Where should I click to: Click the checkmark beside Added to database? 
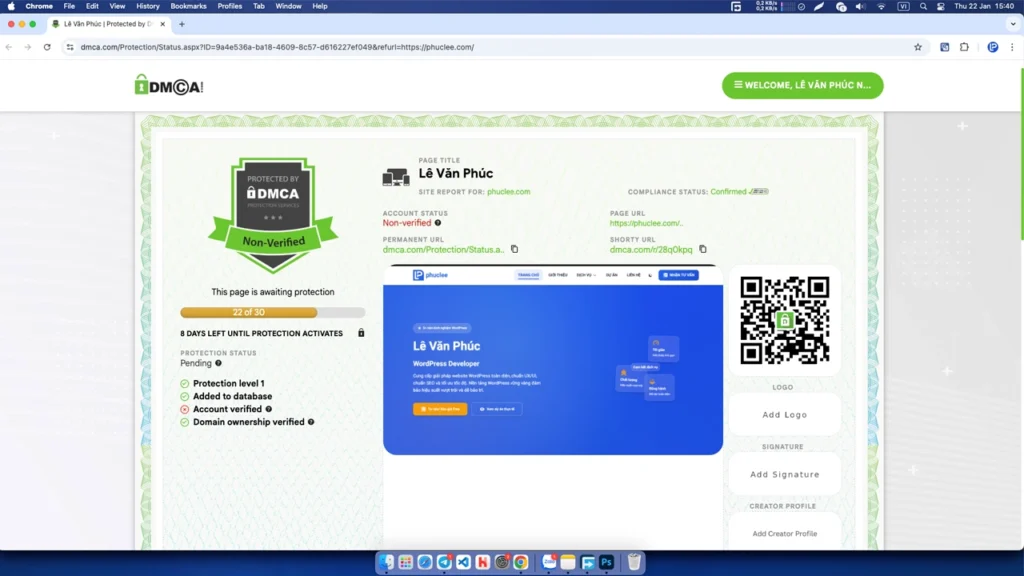pos(185,396)
